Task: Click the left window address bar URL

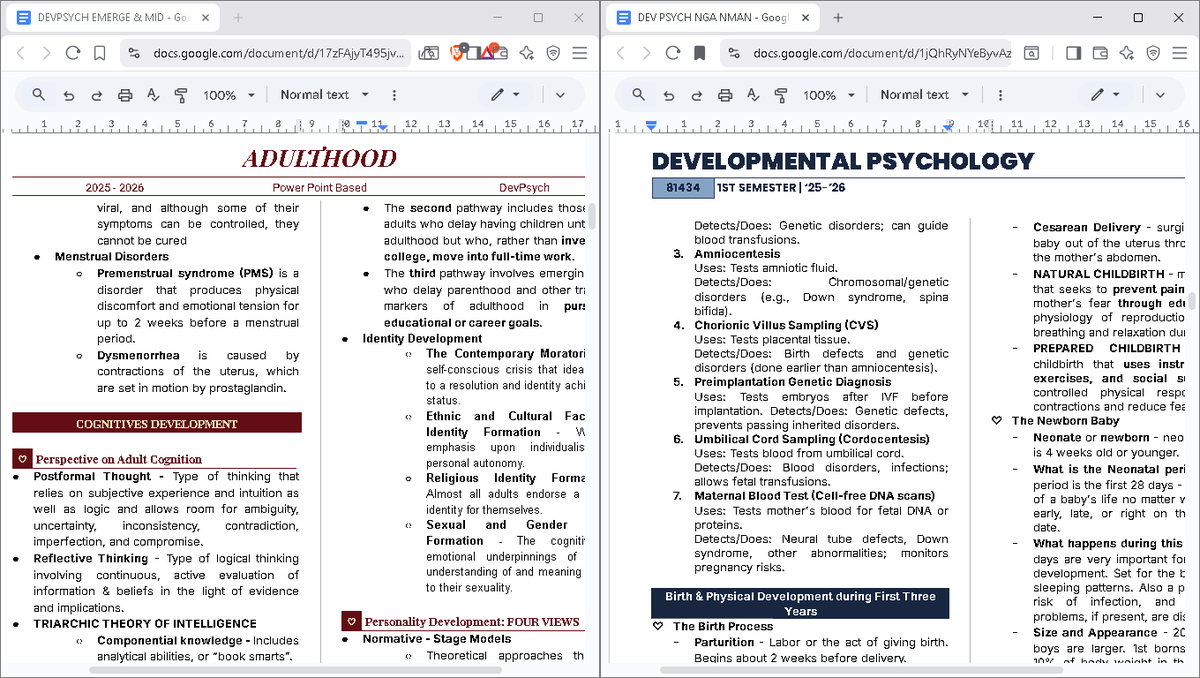Action: tap(279, 53)
